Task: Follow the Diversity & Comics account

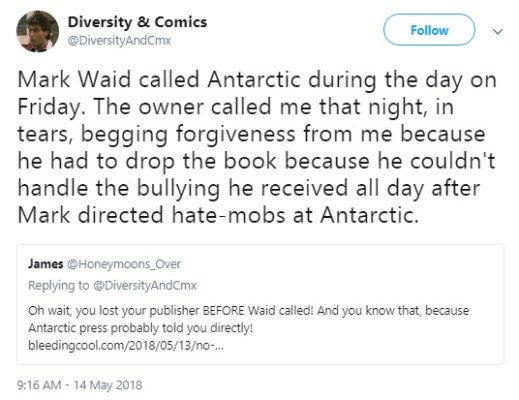Action: coord(429,30)
